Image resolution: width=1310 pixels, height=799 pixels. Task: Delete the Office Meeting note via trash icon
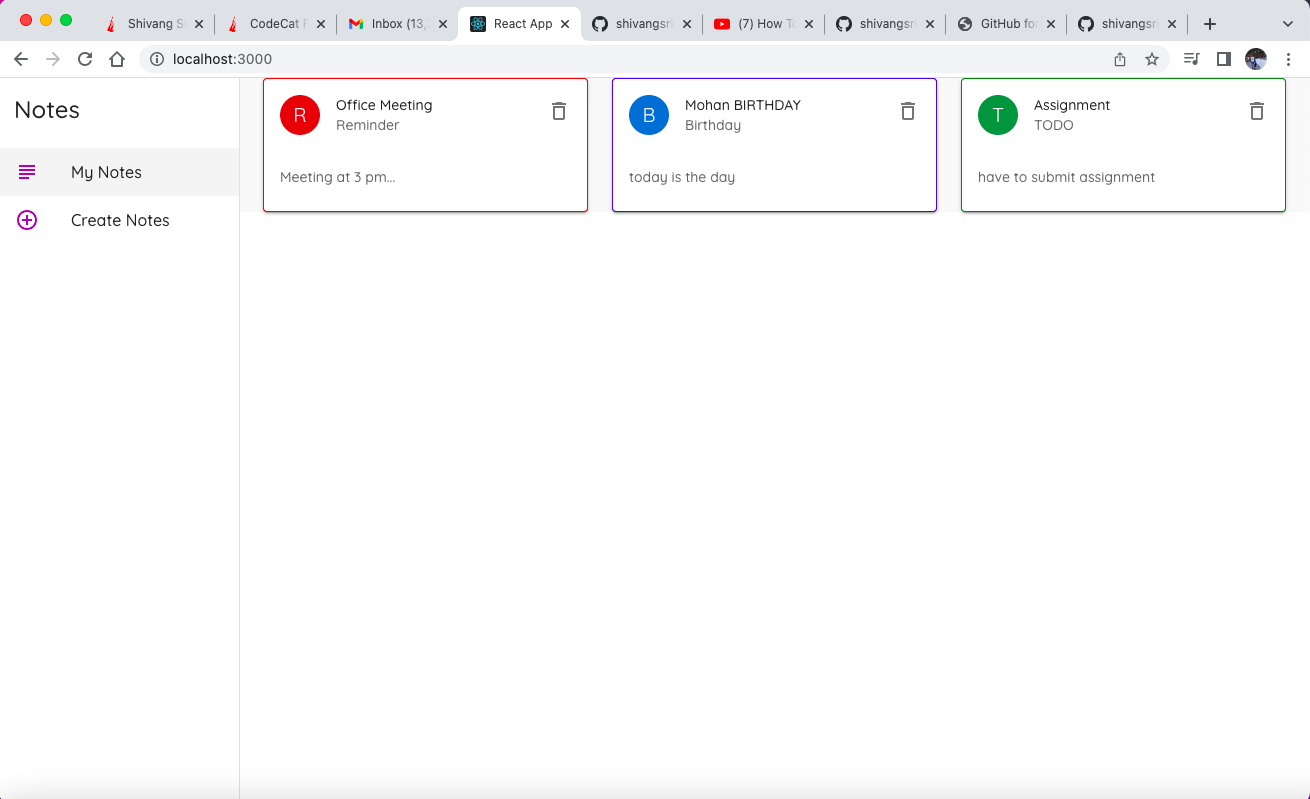point(558,111)
